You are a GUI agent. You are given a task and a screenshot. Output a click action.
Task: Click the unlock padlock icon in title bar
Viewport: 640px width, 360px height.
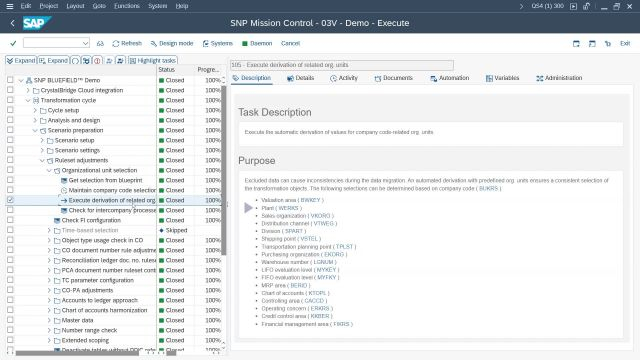(x=587, y=6)
